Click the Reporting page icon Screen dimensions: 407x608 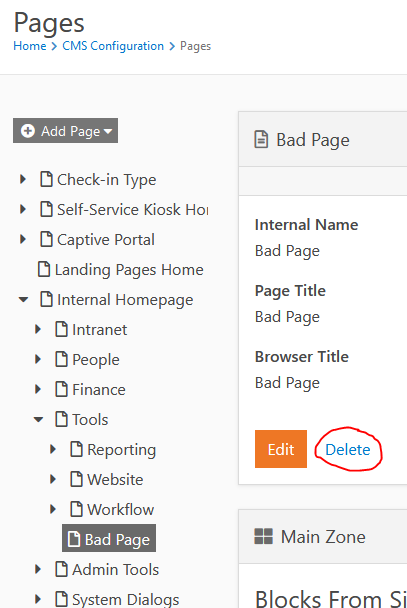click(x=76, y=449)
